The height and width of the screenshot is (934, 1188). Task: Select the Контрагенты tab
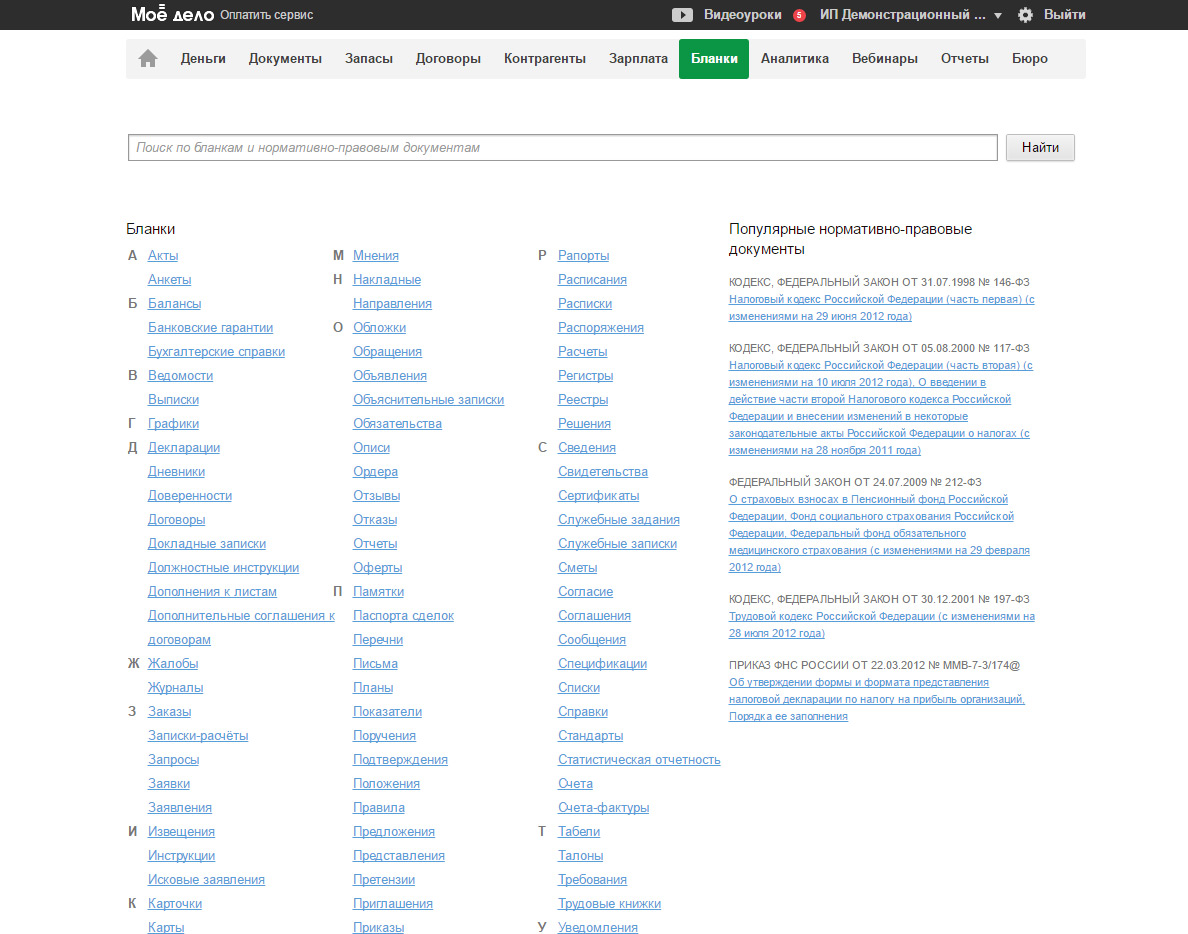[x=544, y=59]
